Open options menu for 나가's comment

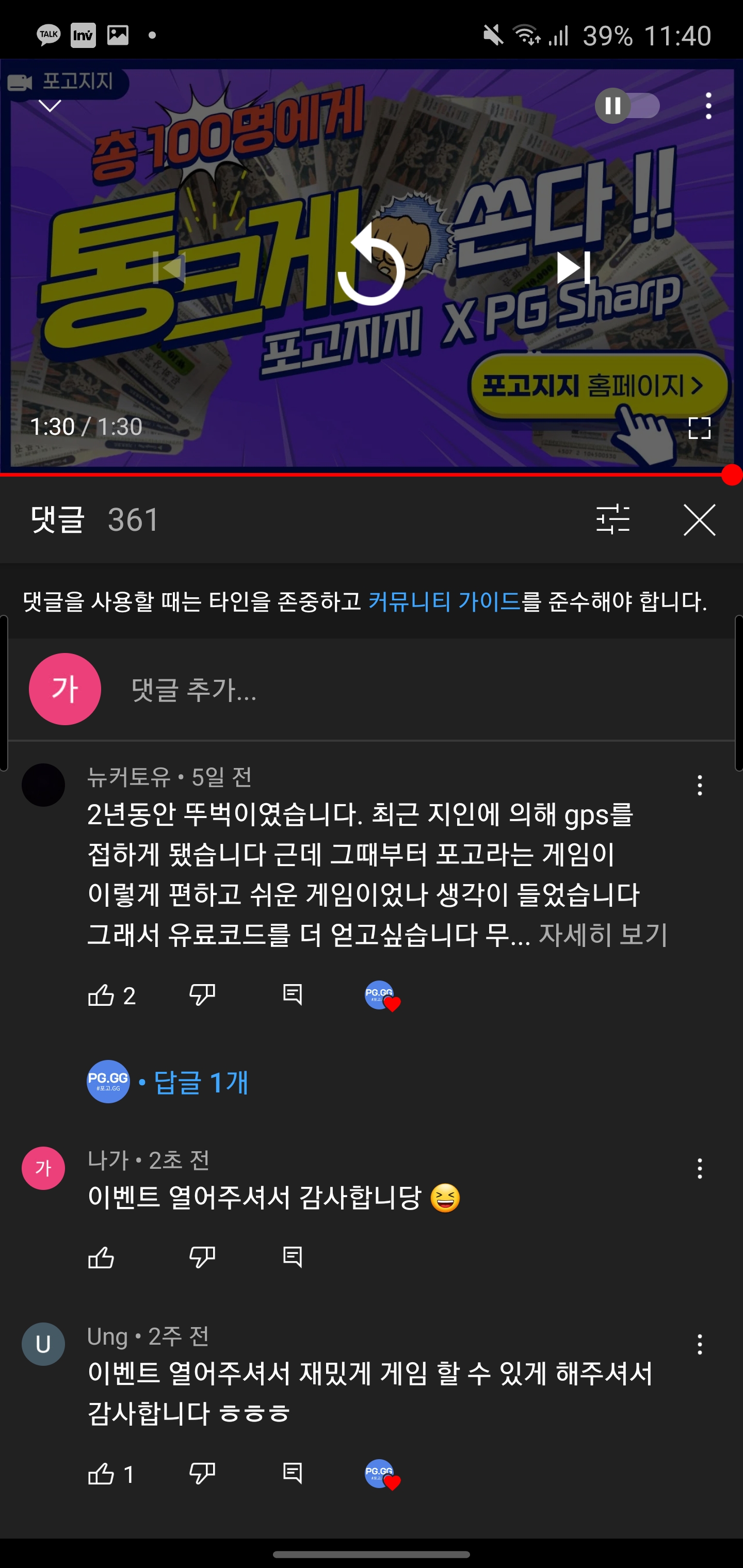699,1168
